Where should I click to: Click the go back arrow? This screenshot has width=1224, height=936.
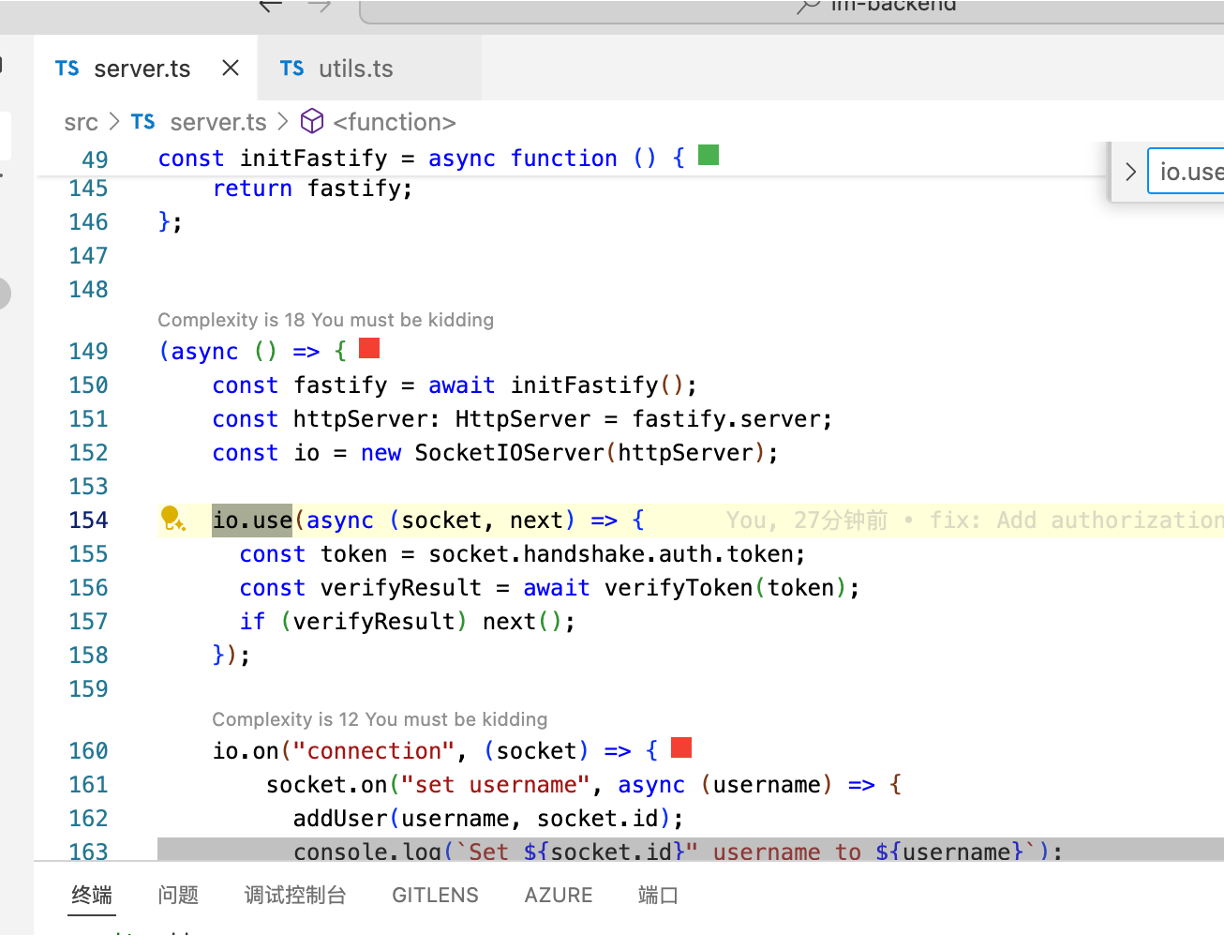[x=270, y=5]
